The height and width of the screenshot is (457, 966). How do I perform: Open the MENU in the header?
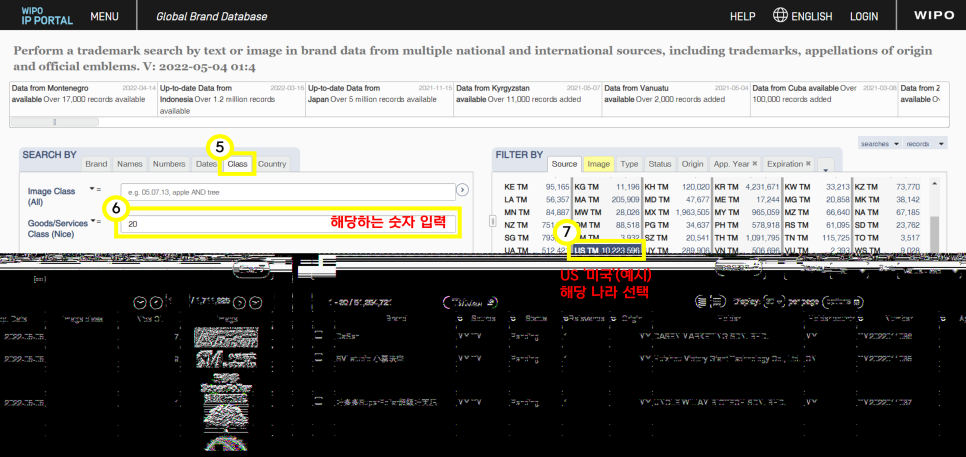[x=104, y=17]
